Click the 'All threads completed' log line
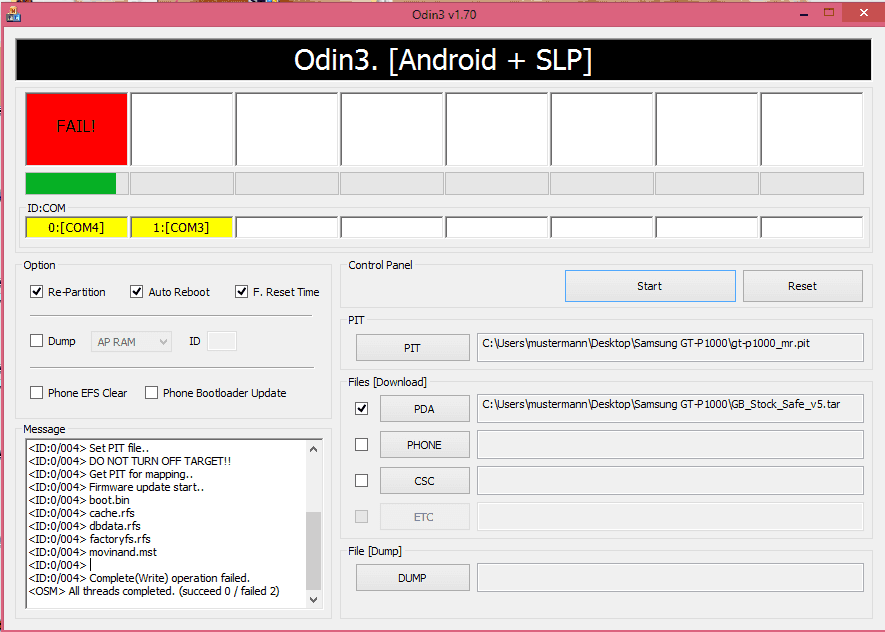The height and width of the screenshot is (632, 885). 154,591
